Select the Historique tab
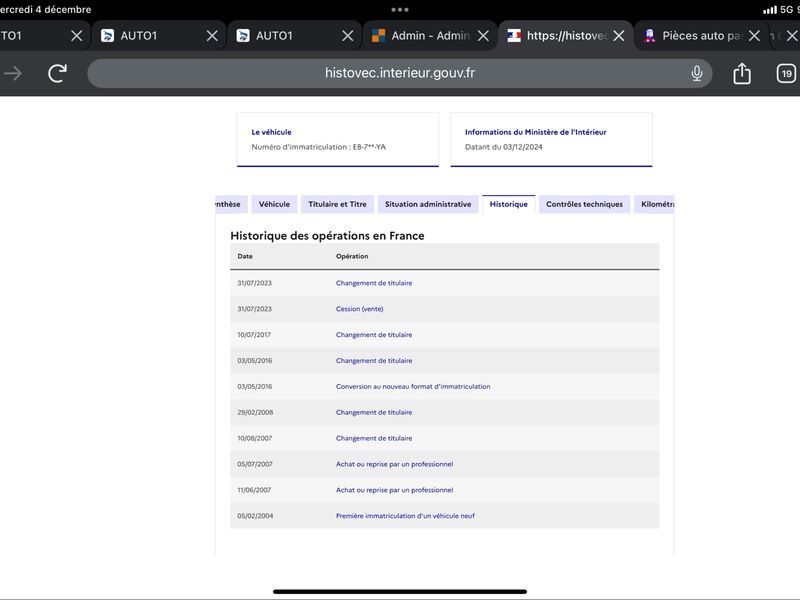800x600 pixels. tap(509, 204)
